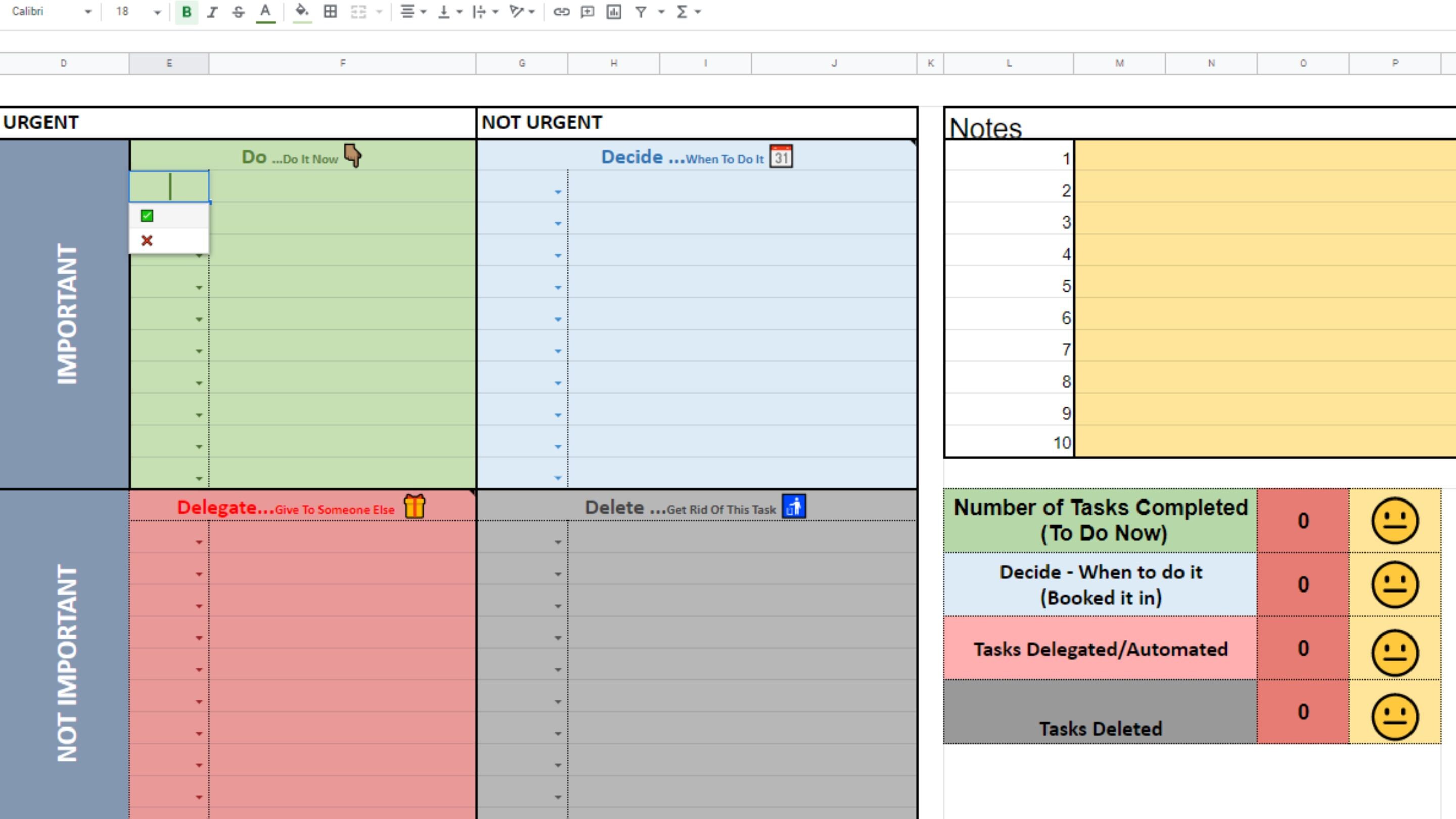Open the fill color picker
The width and height of the screenshot is (1456, 819).
click(302, 12)
